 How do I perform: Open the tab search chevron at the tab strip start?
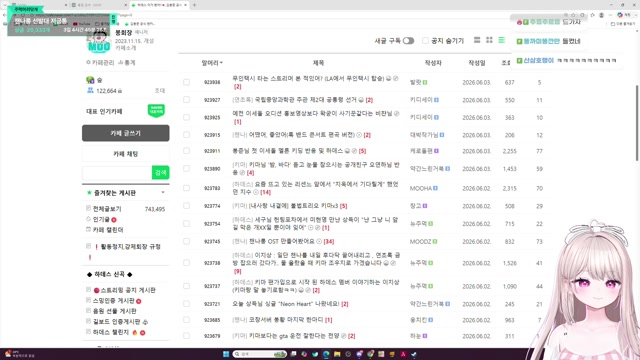[4, 5]
